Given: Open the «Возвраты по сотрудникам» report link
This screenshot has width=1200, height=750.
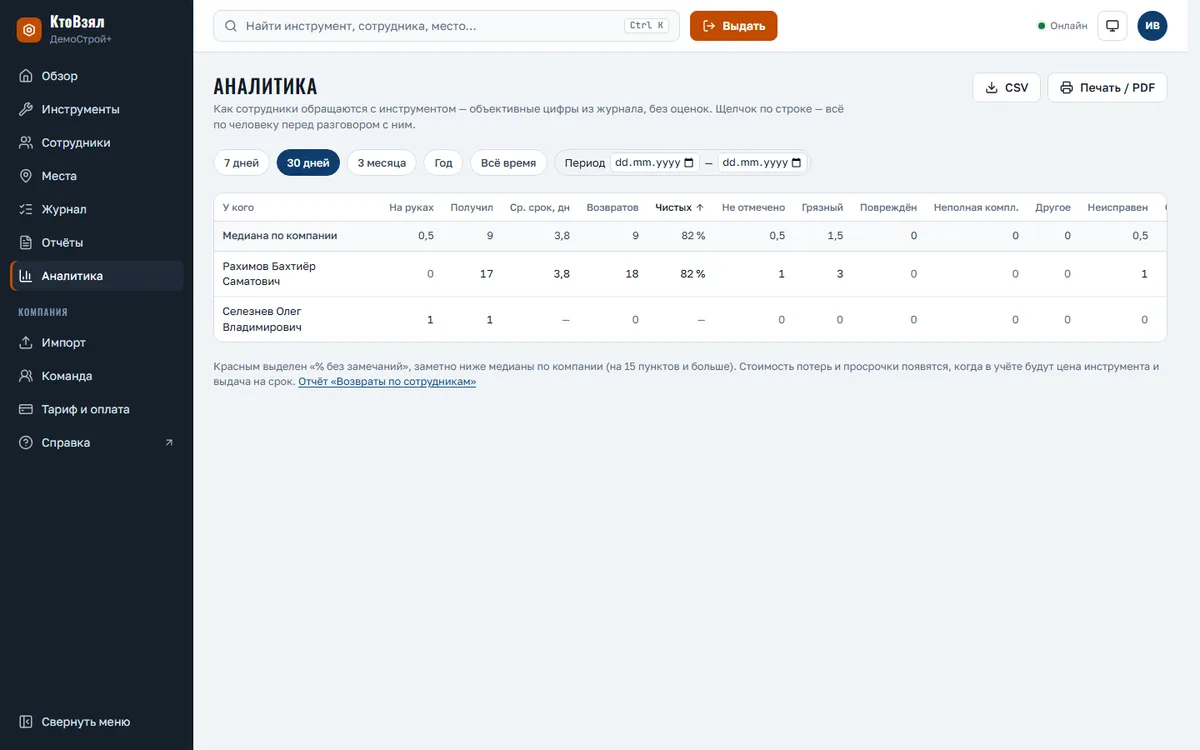Looking at the screenshot, I should click(x=387, y=382).
